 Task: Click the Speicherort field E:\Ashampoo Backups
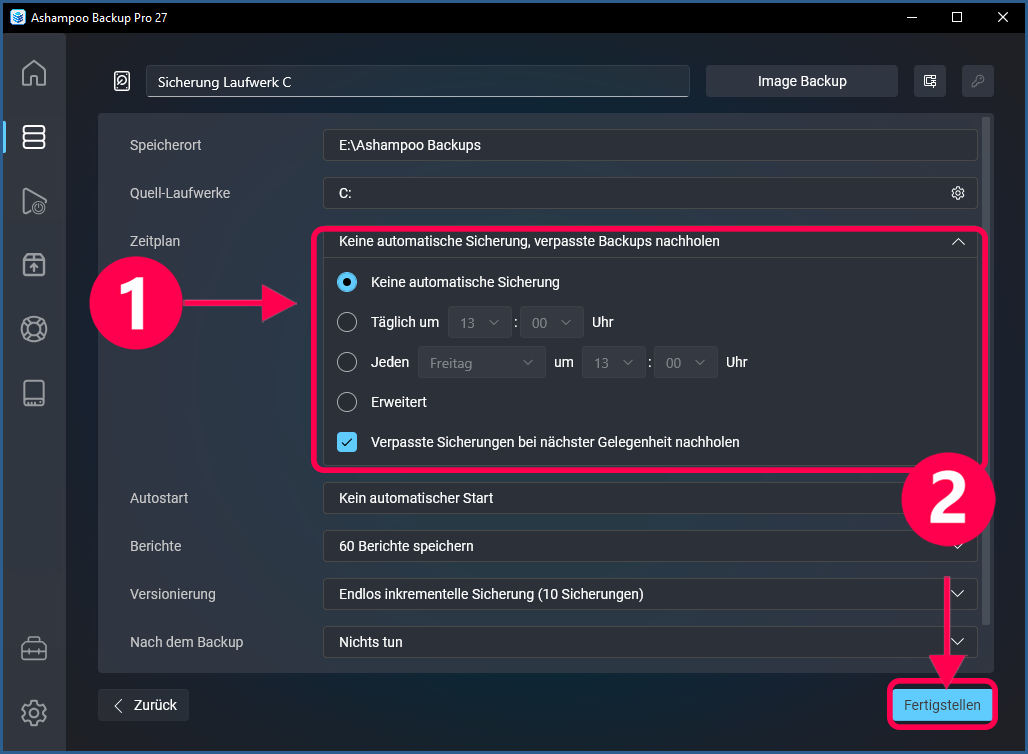coord(650,146)
